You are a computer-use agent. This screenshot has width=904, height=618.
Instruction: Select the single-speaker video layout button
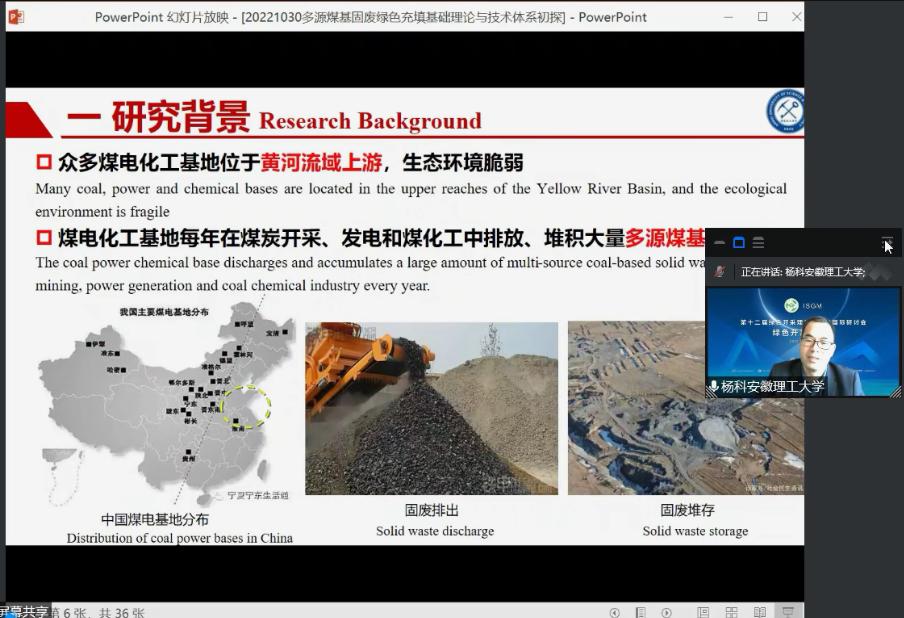click(739, 243)
